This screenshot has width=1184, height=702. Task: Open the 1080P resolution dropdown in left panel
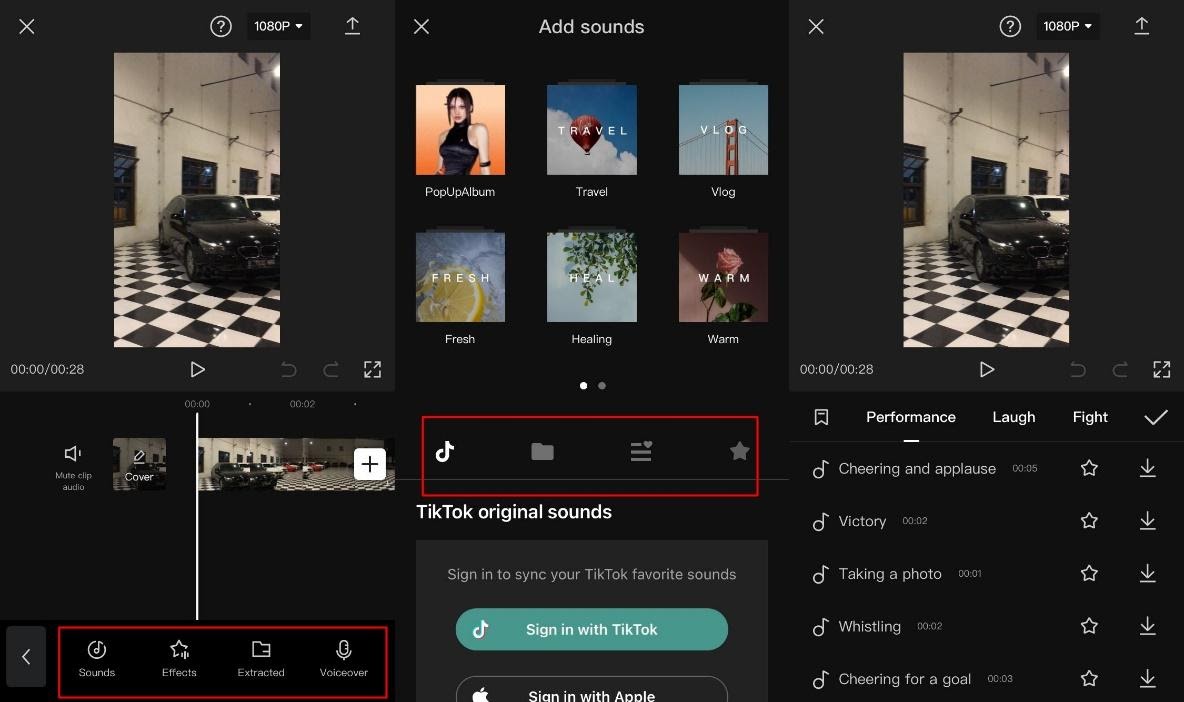pyautogui.click(x=278, y=26)
